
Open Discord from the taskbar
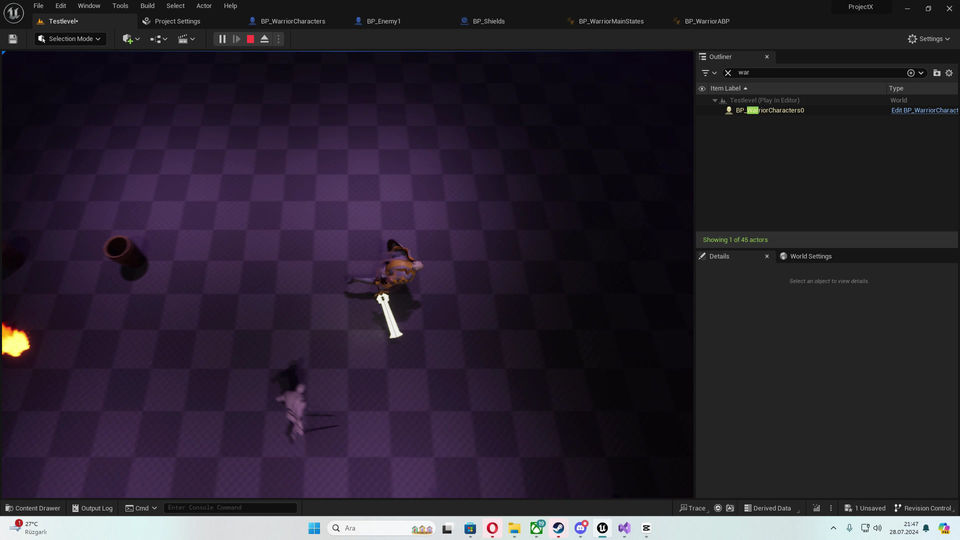tap(580, 528)
